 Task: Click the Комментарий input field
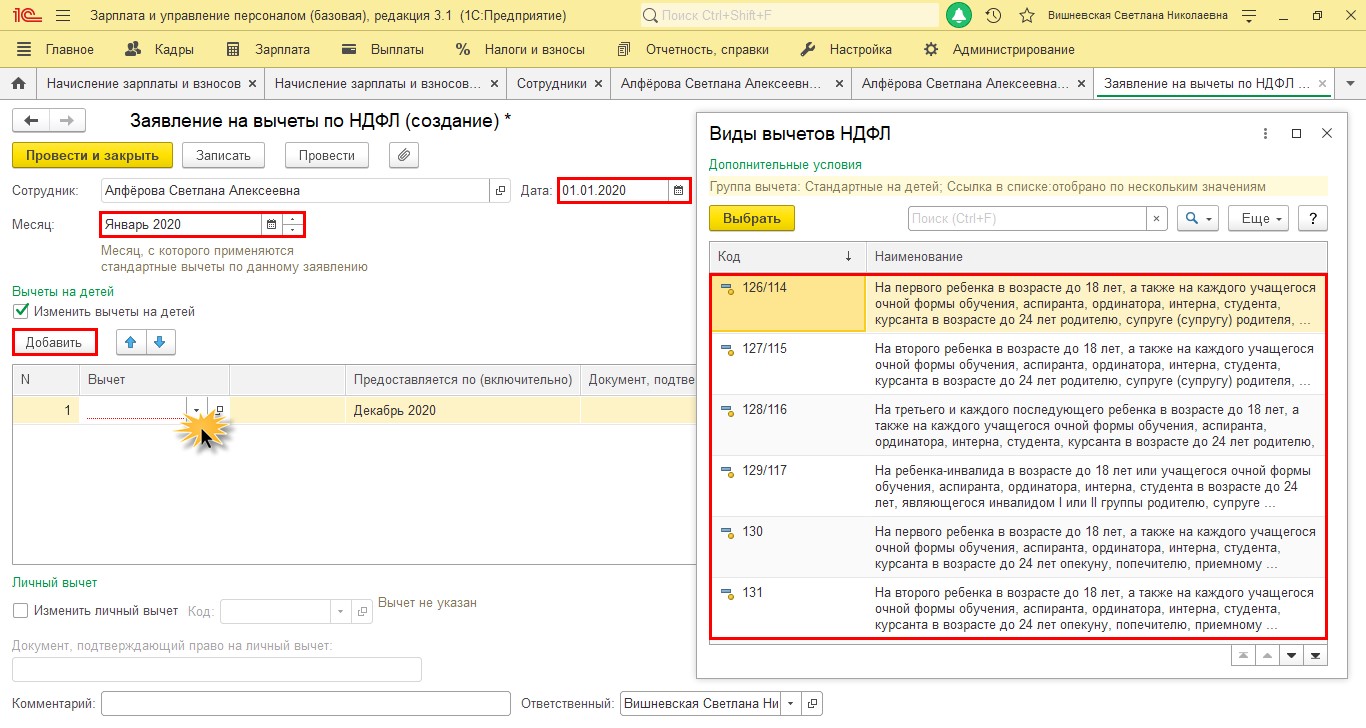[306, 703]
